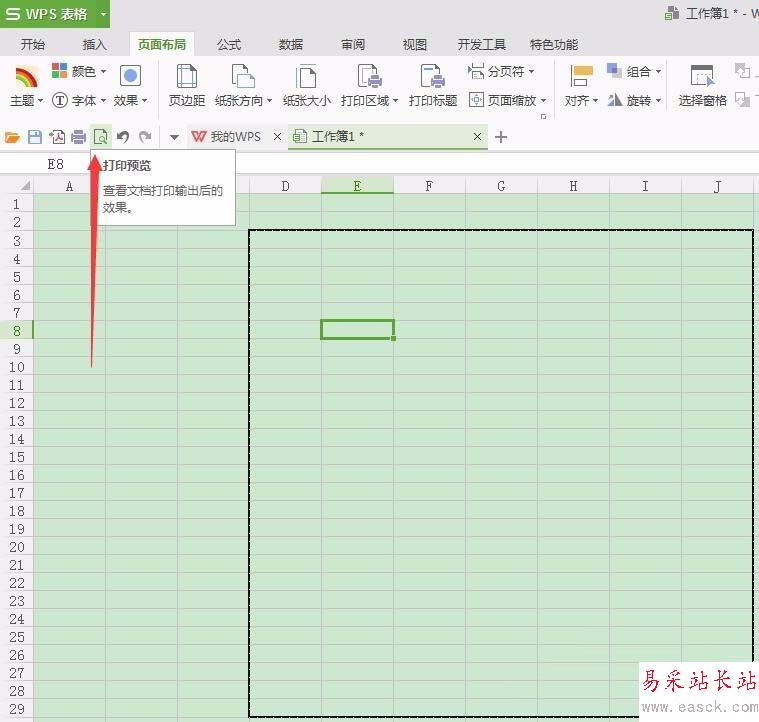The image size is (759, 722).
Task: Open the 公式 ribbon tab
Action: [229, 45]
